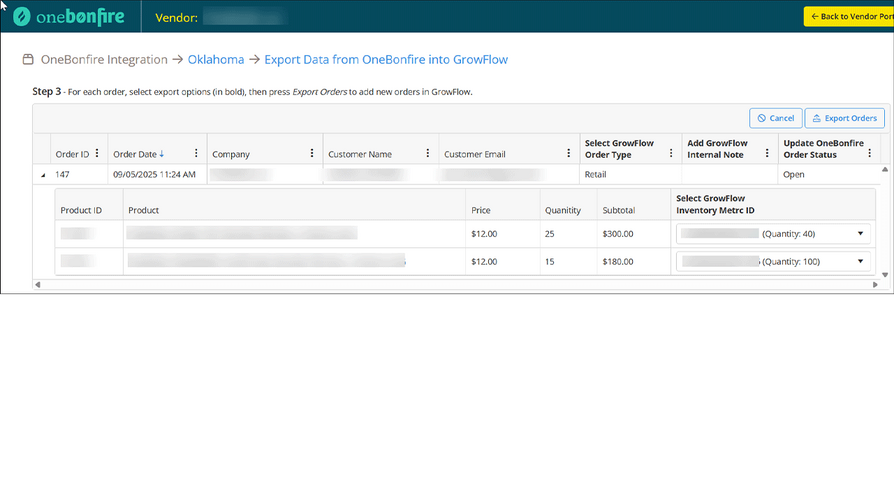
Task: Go back to Vendor Portal
Action: tap(850, 17)
